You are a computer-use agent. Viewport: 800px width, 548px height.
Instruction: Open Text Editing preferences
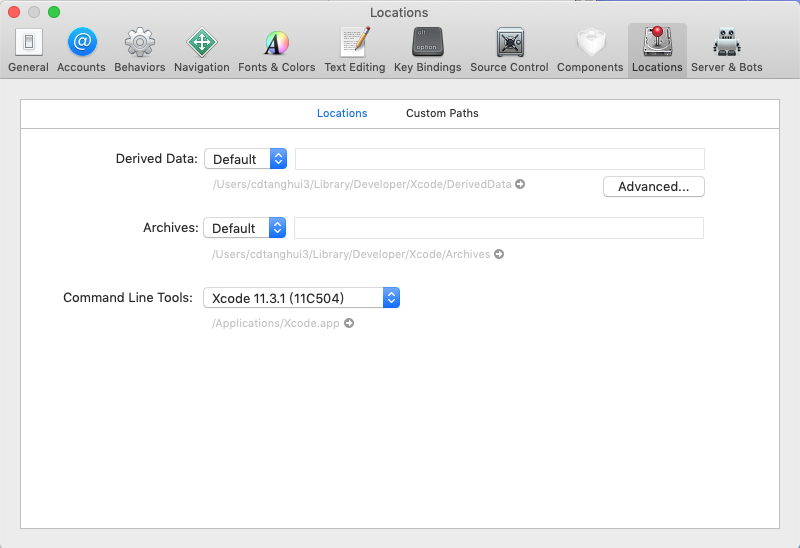click(355, 50)
